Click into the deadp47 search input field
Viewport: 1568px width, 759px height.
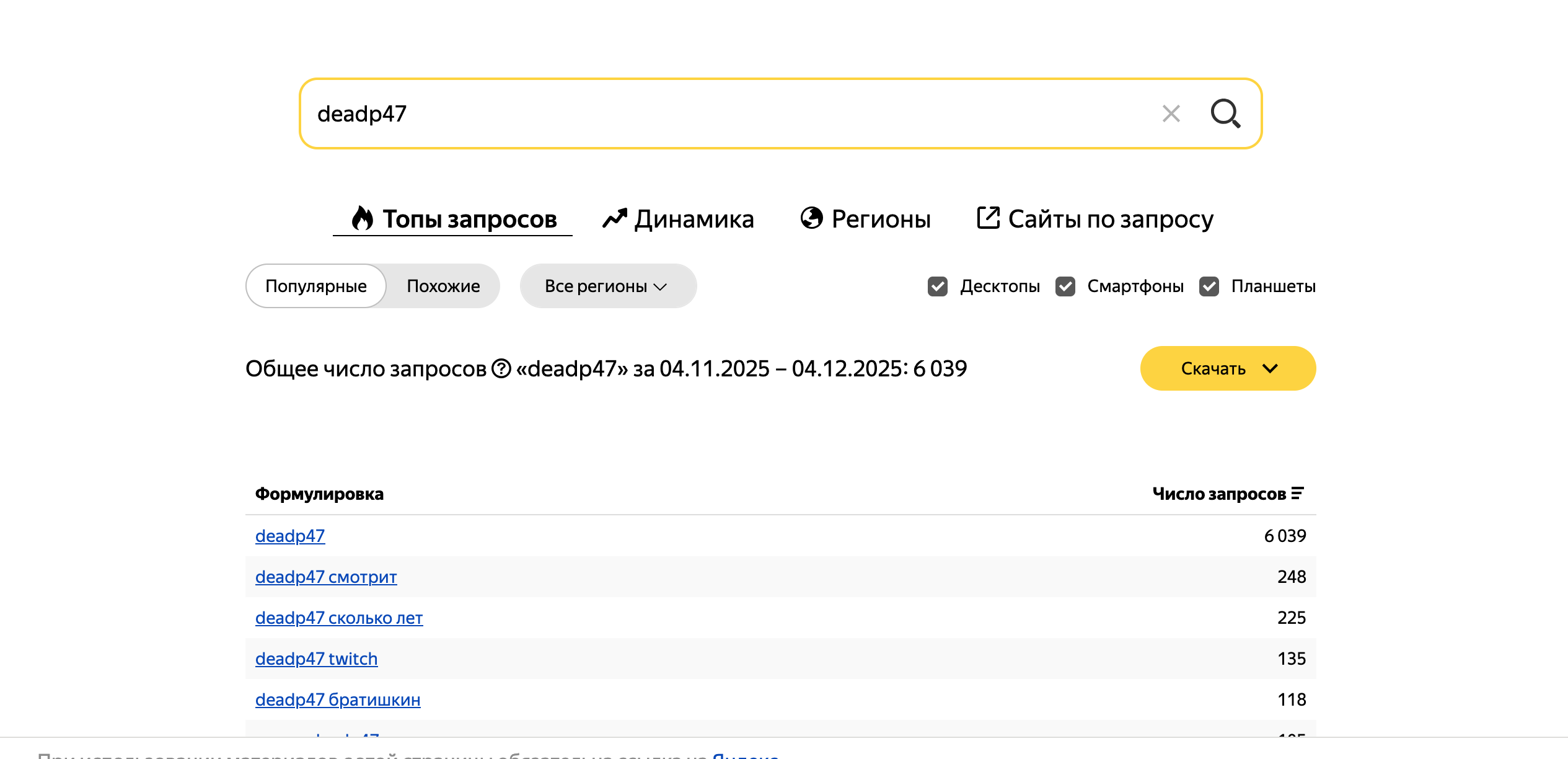(x=713, y=114)
